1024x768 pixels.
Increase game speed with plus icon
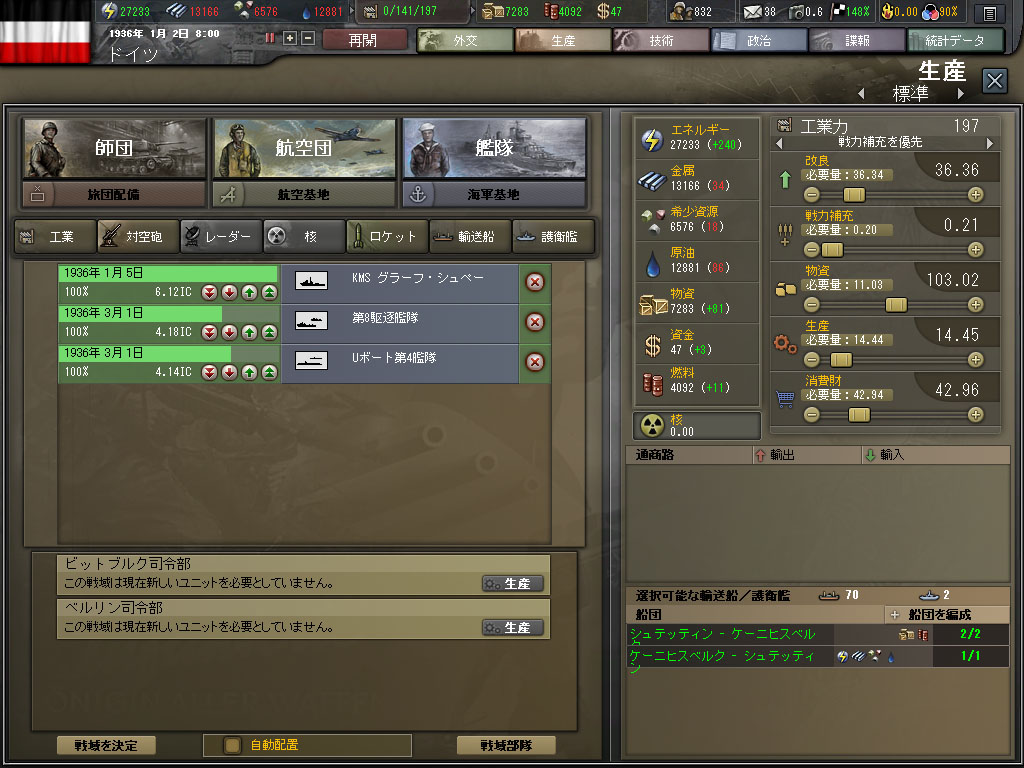(x=290, y=38)
